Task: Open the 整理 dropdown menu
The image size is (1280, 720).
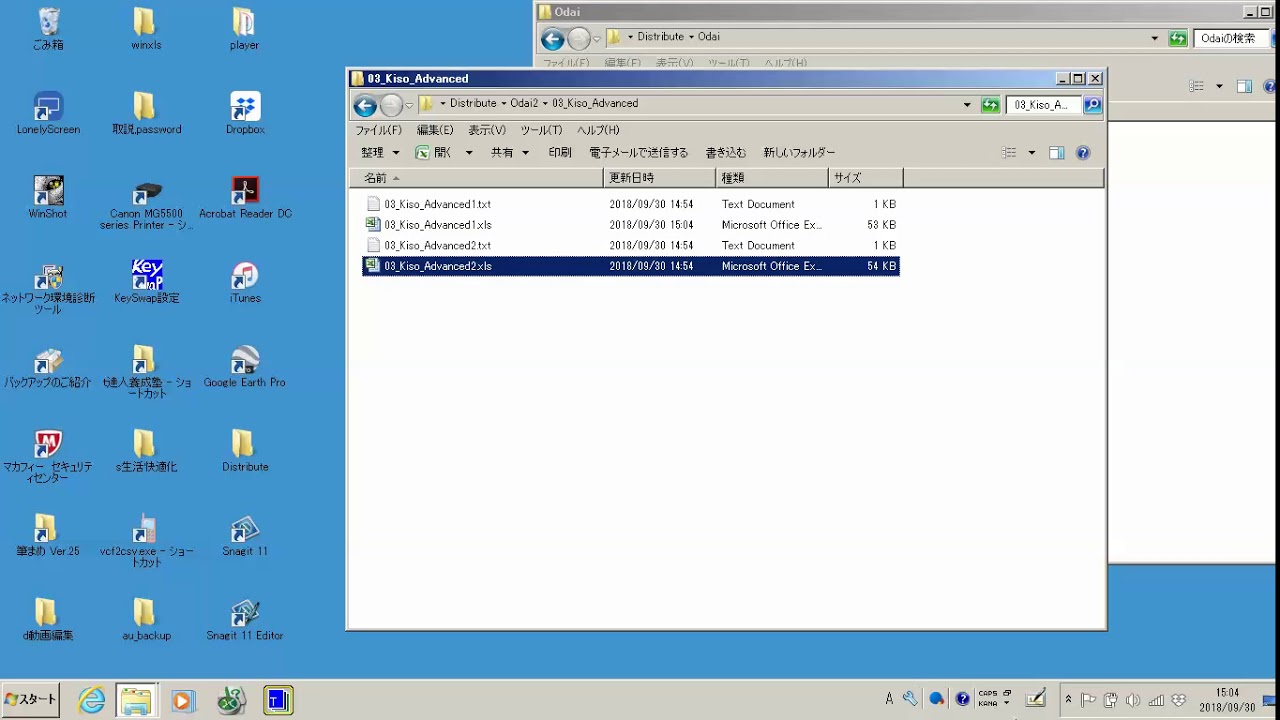Action: tap(380, 153)
